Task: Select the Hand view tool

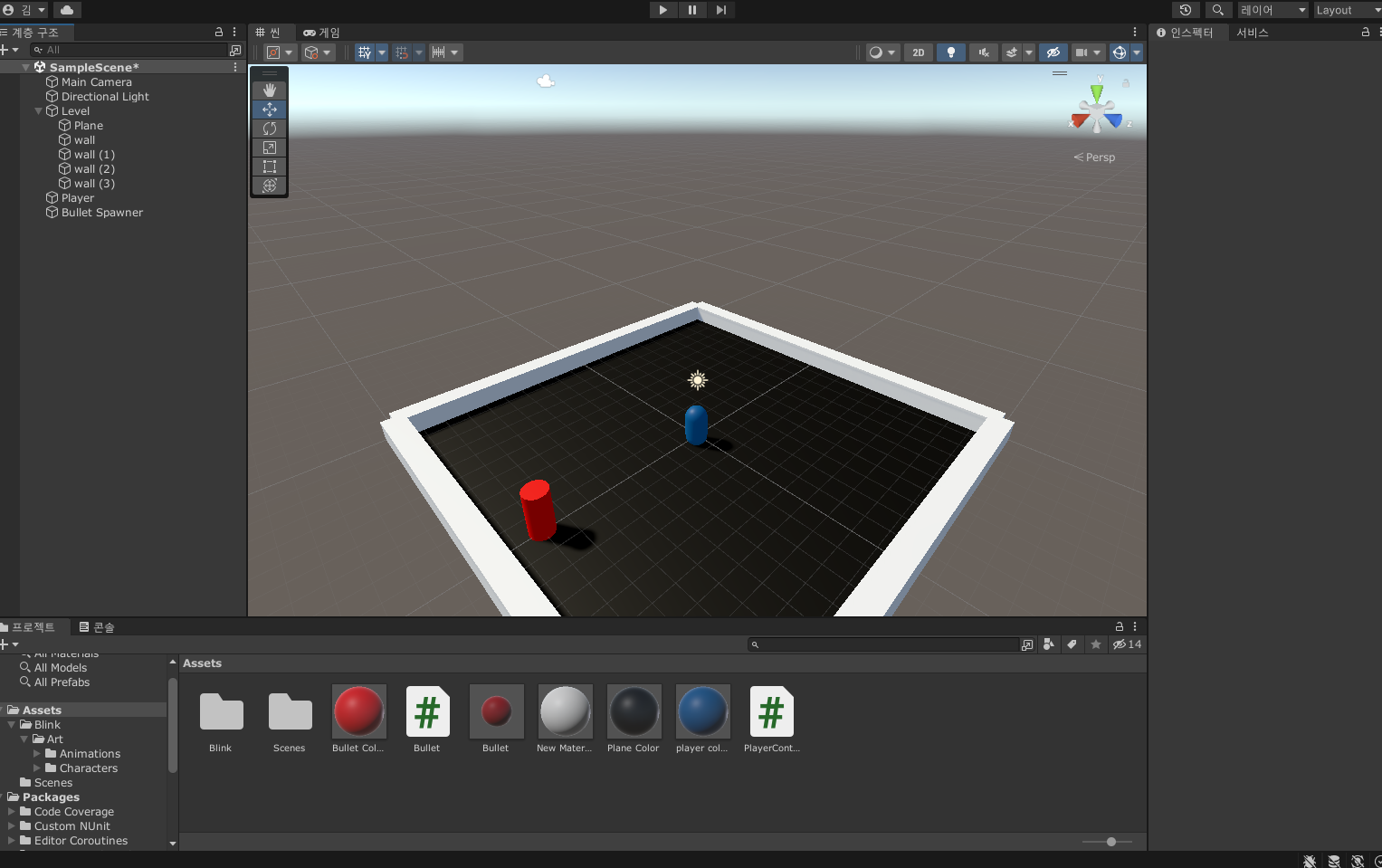Action: tap(269, 91)
